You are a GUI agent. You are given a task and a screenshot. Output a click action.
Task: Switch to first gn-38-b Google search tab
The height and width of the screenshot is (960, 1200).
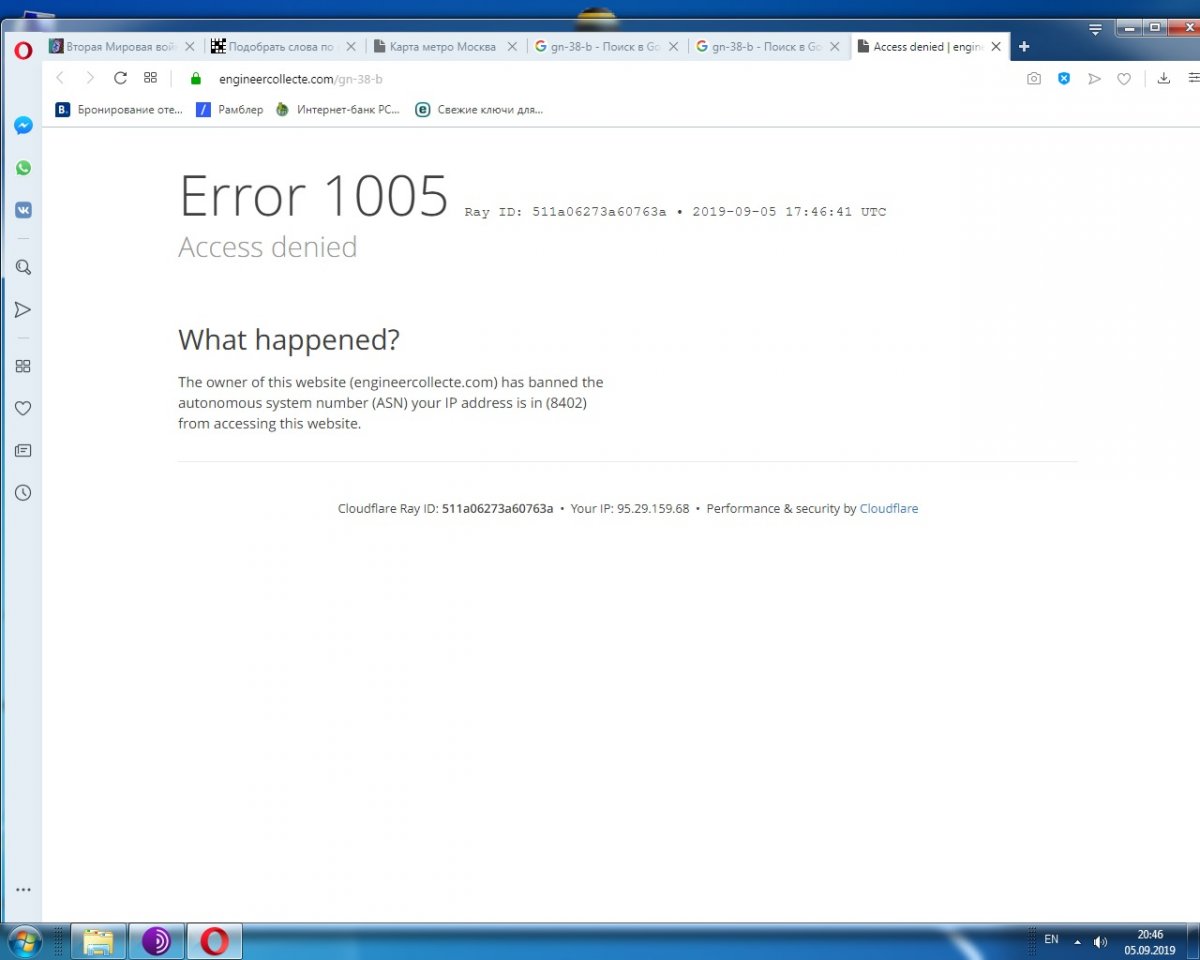point(606,47)
